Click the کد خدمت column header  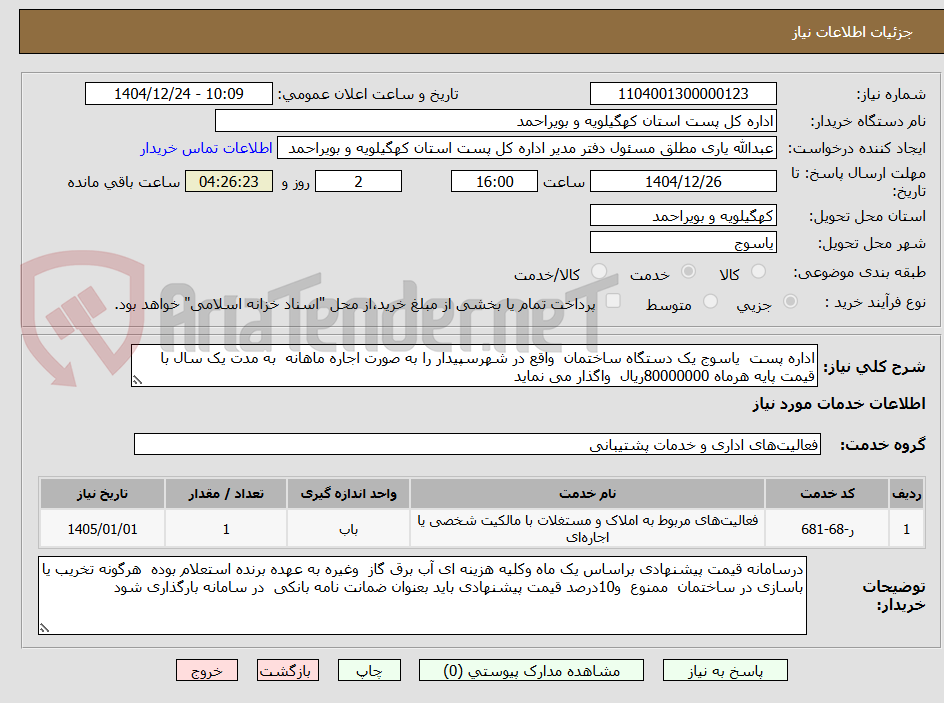pos(827,494)
